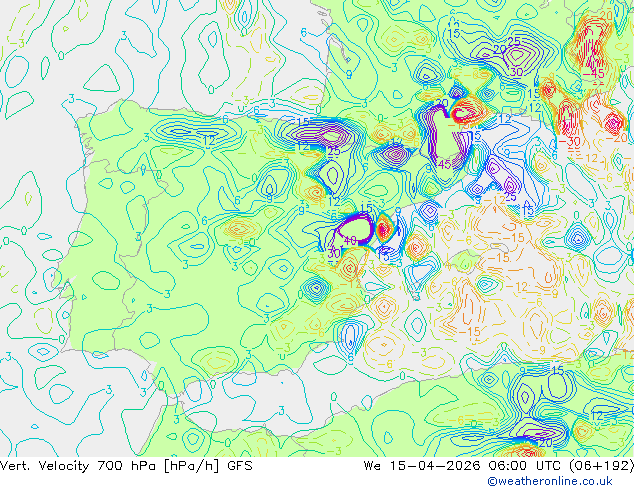Click the red '-30' contour label

tap(569, 142)
